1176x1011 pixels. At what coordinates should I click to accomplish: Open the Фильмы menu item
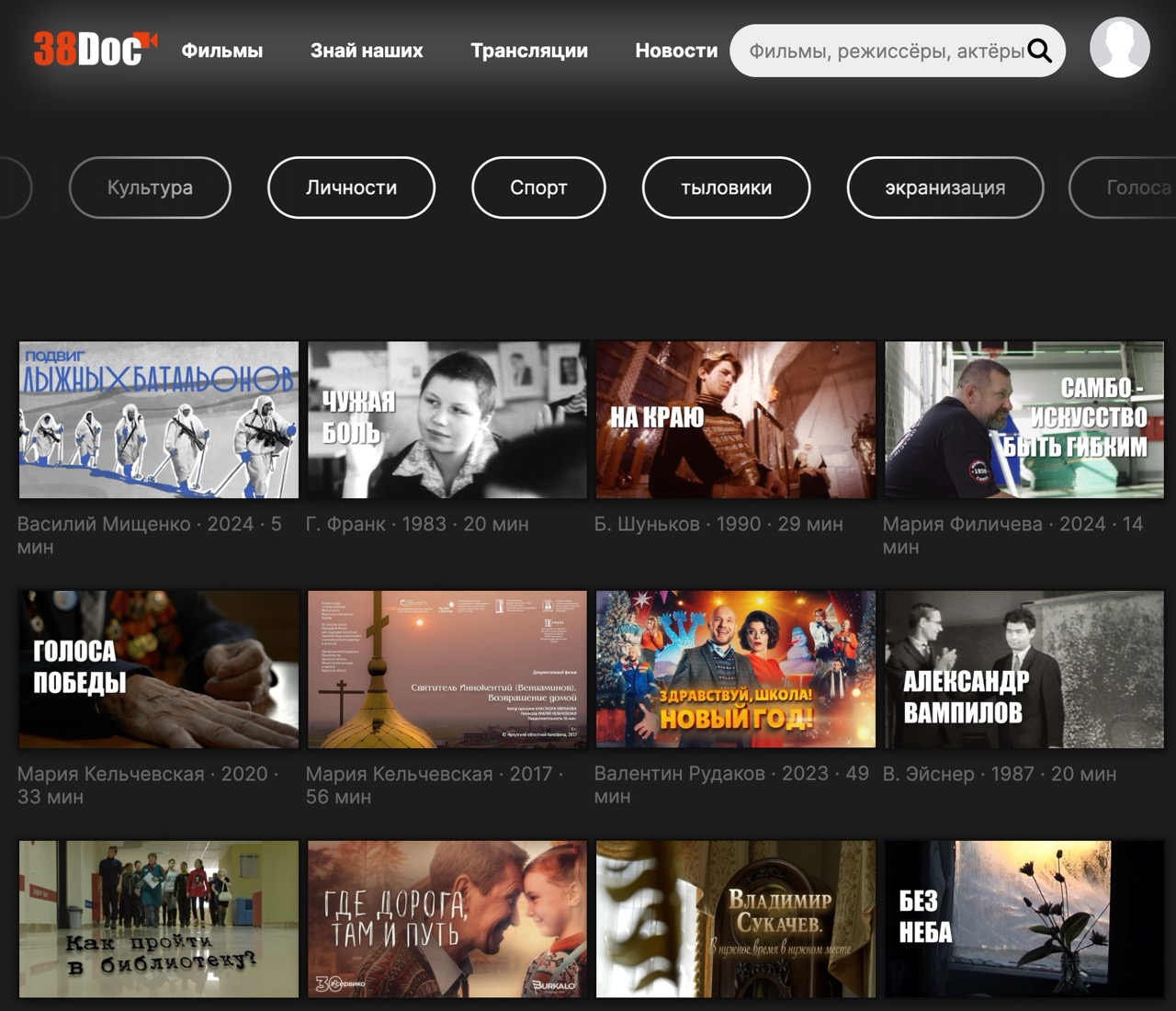[222, 51]
